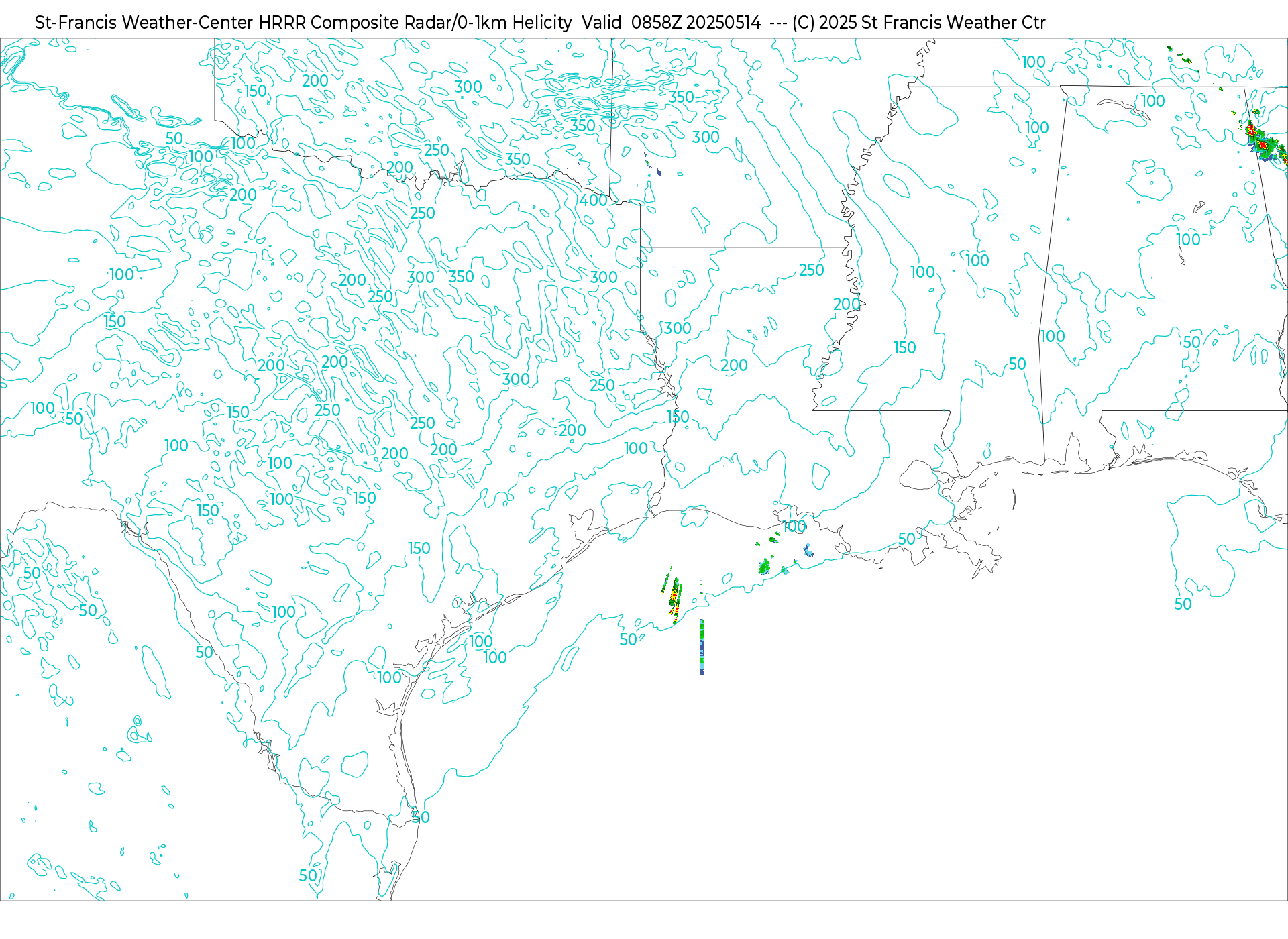This screenshot has height=939, width=1288.
Task: Click the "0858Z 20250514" valid time text
Action: (x=696, y=23)
